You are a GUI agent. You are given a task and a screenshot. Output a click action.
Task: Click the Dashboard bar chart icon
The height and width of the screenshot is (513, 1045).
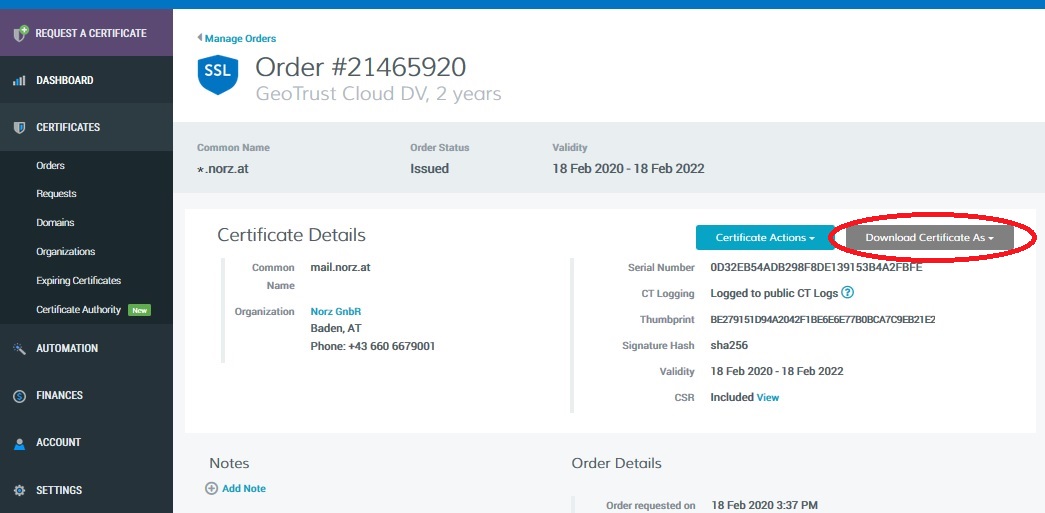coord(19,81)
